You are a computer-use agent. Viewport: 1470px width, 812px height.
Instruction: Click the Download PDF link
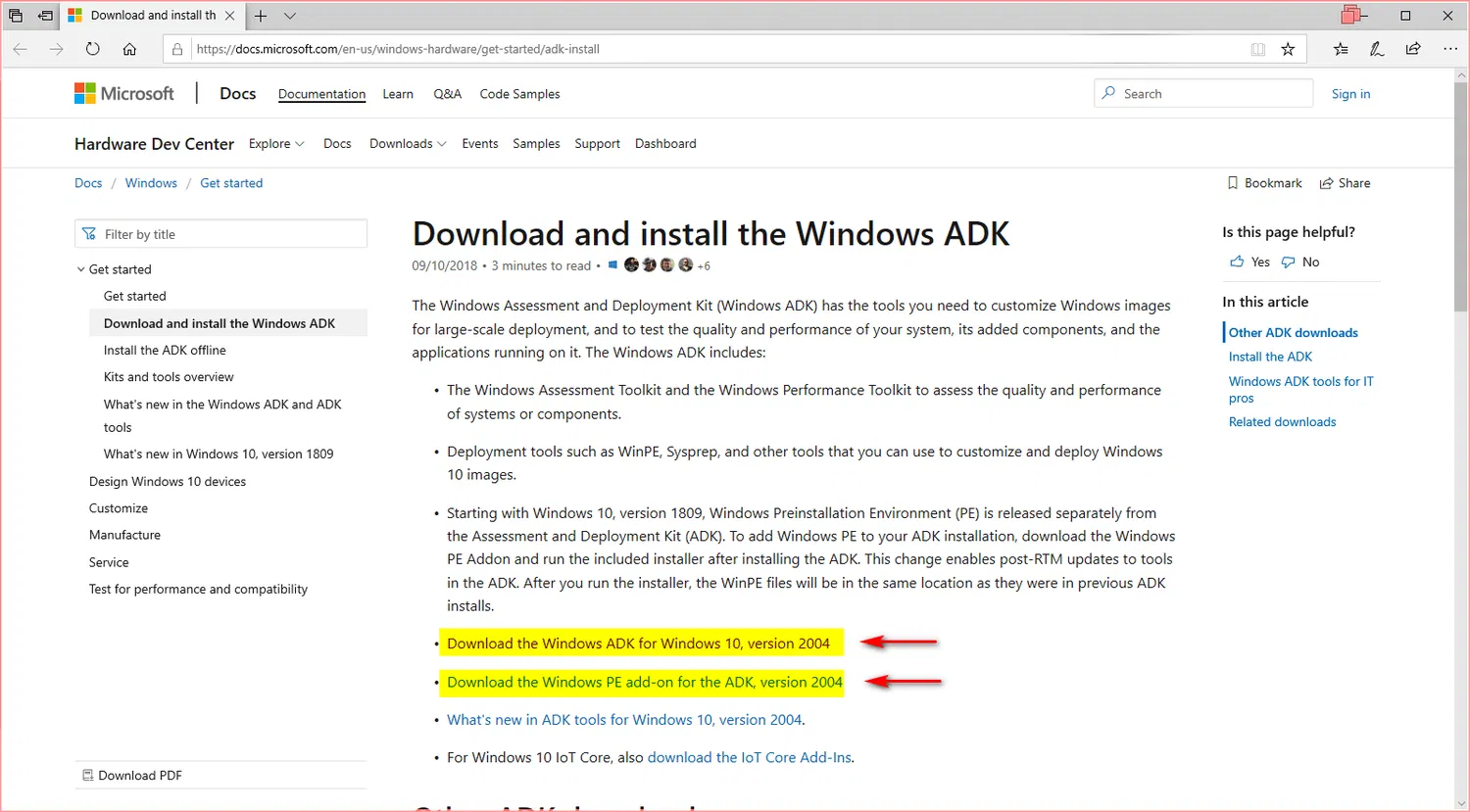point(132,775)
